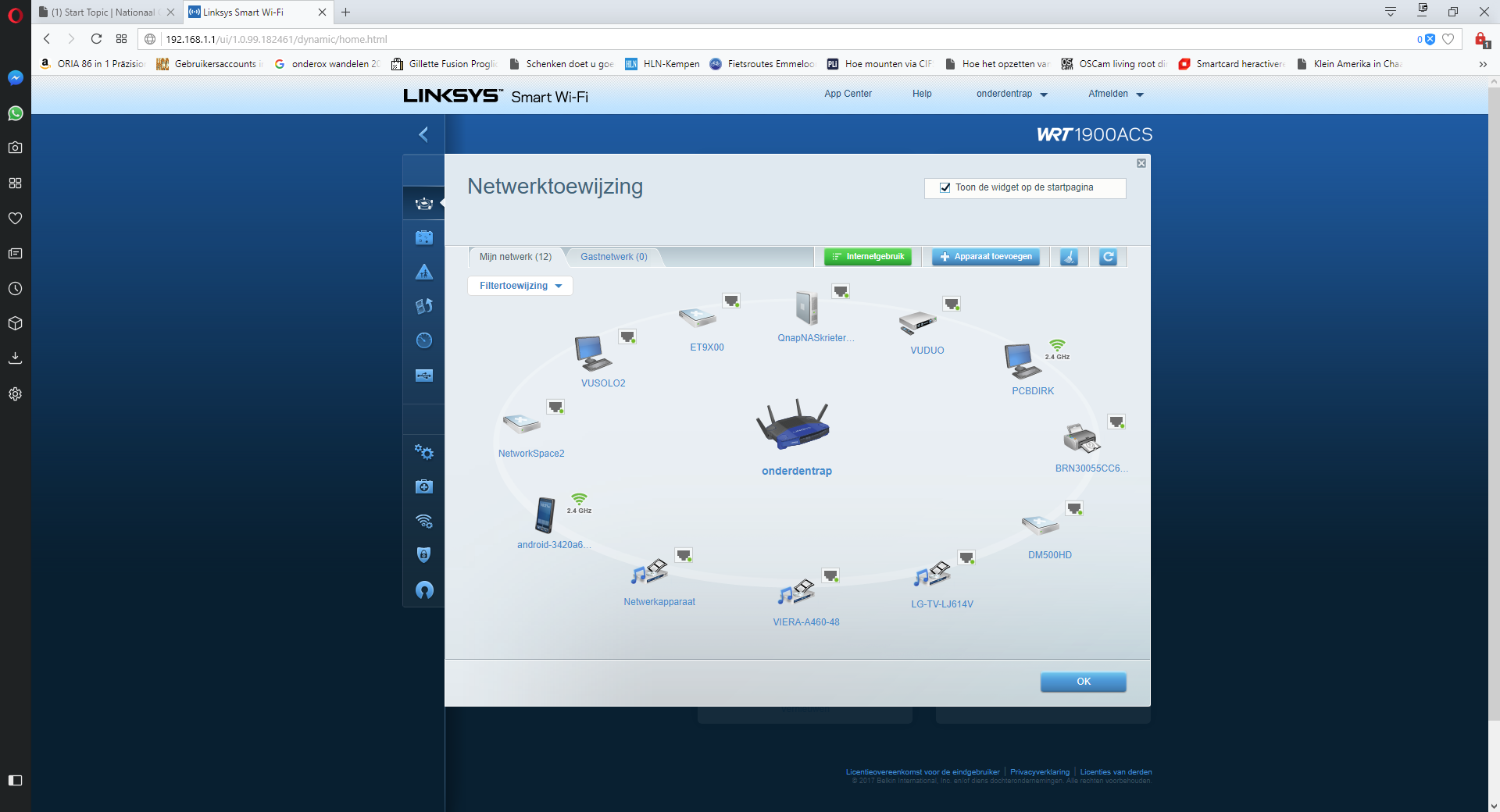This screenshot has width=1500, height=812.
Task: Click the Internetgebruik button
Action: tap(868, 257)
